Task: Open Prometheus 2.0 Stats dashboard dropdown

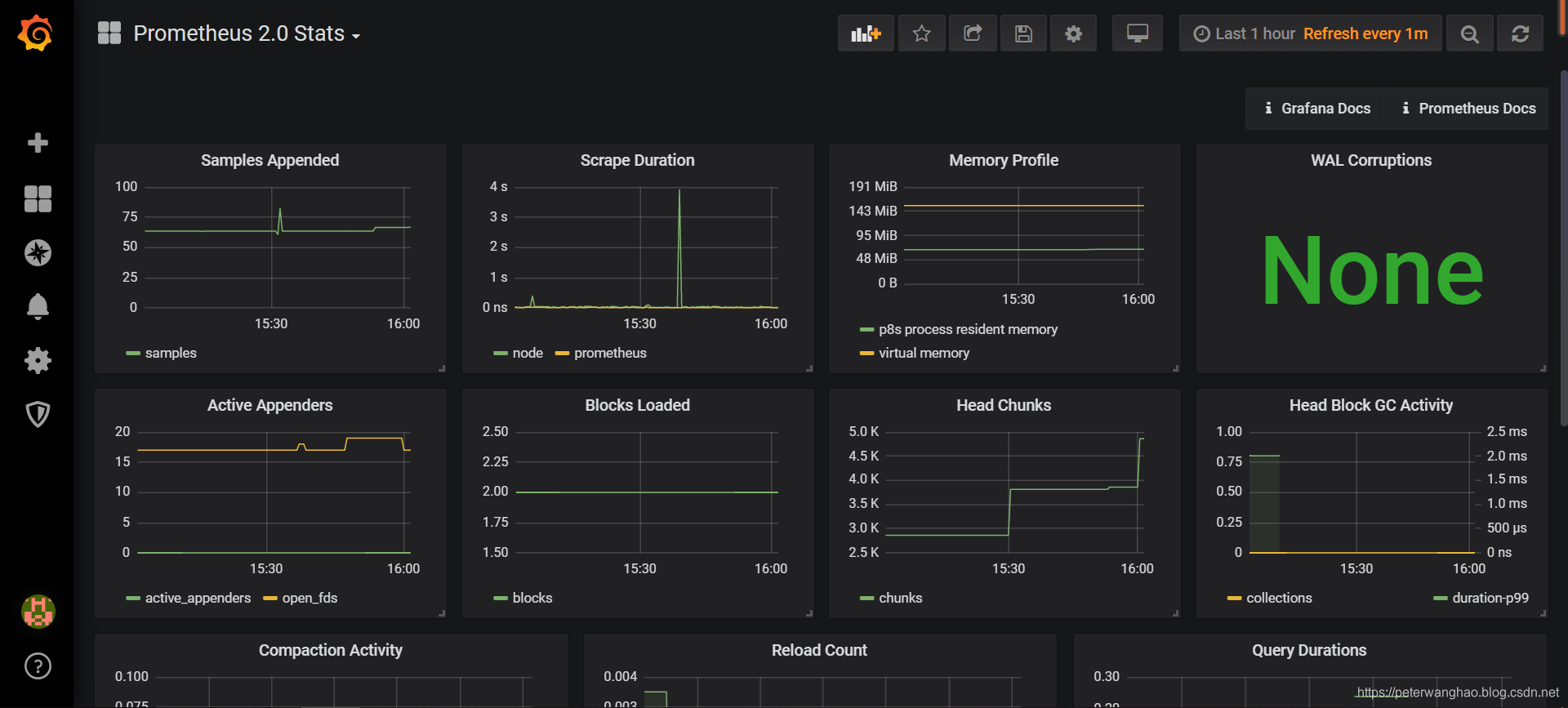Action: coord(247,33)
